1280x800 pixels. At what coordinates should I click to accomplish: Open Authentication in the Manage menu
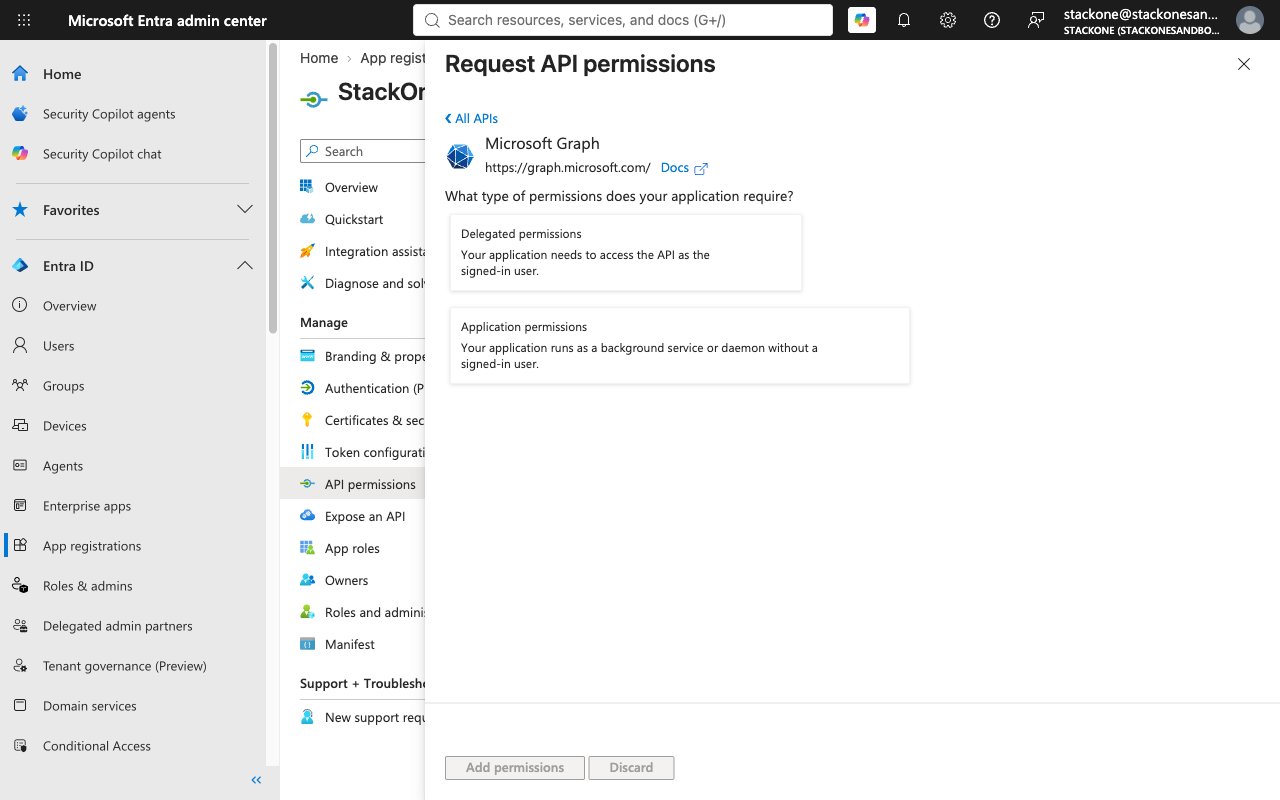(x=361, y=388)
